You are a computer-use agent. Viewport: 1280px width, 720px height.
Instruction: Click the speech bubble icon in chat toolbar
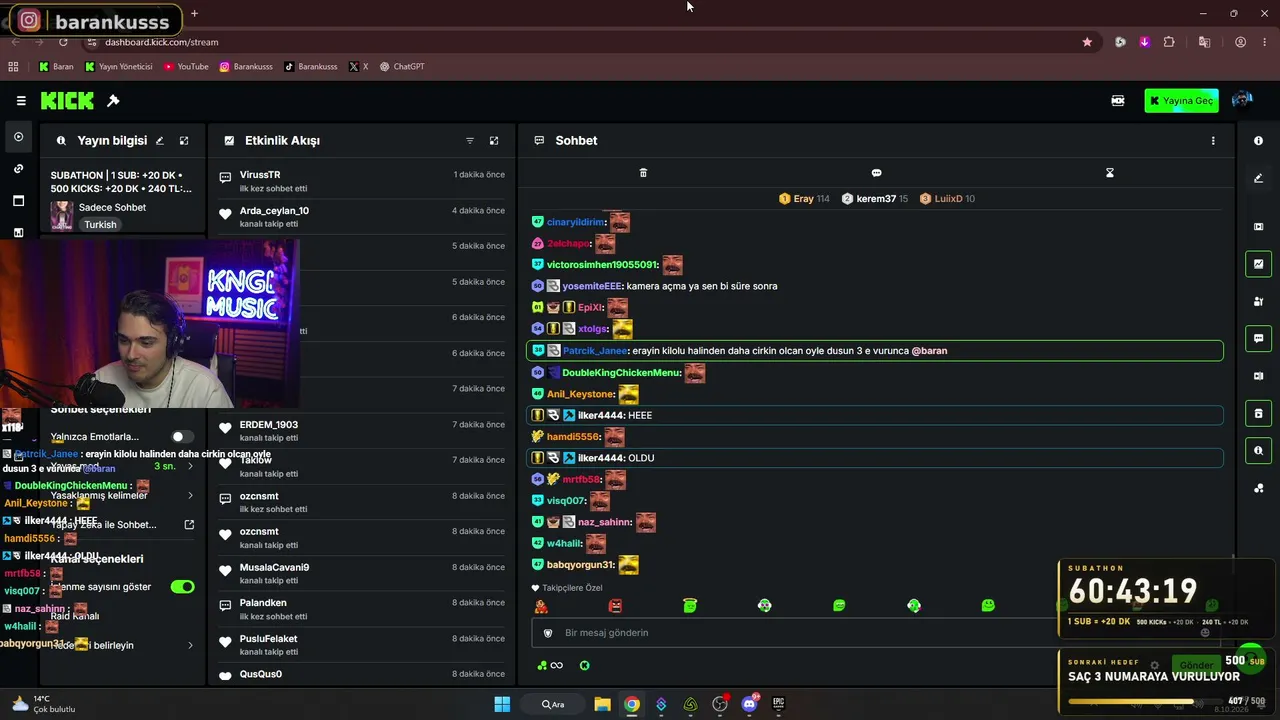click(876, 173)
